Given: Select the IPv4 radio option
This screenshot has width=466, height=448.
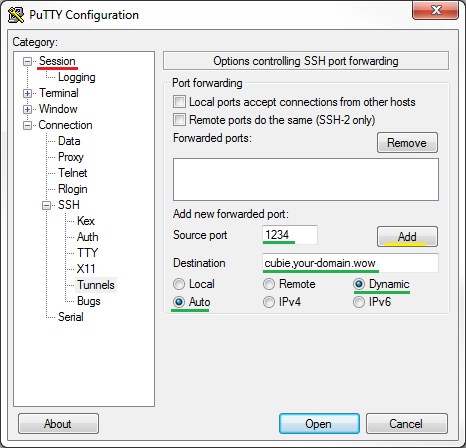Looking at the screenshot, I should tap(269, 302).
